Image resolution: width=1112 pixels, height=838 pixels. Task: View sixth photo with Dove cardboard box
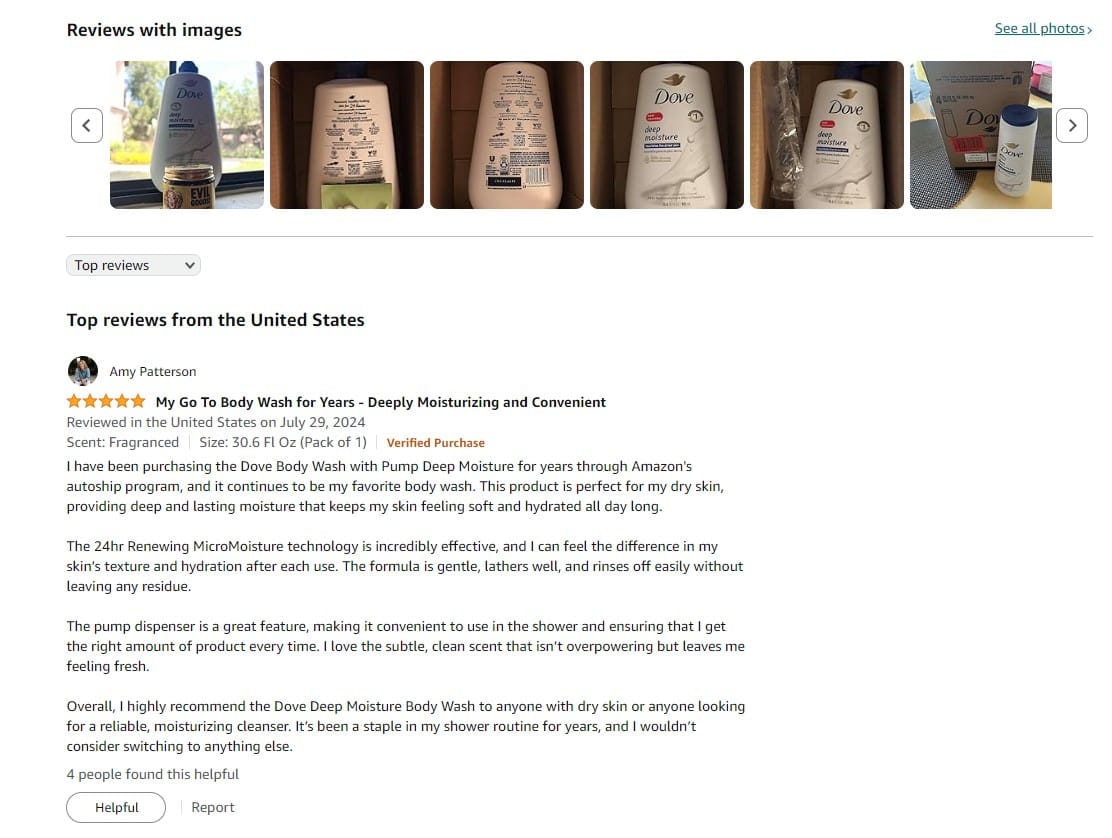(x=981, y=135)
